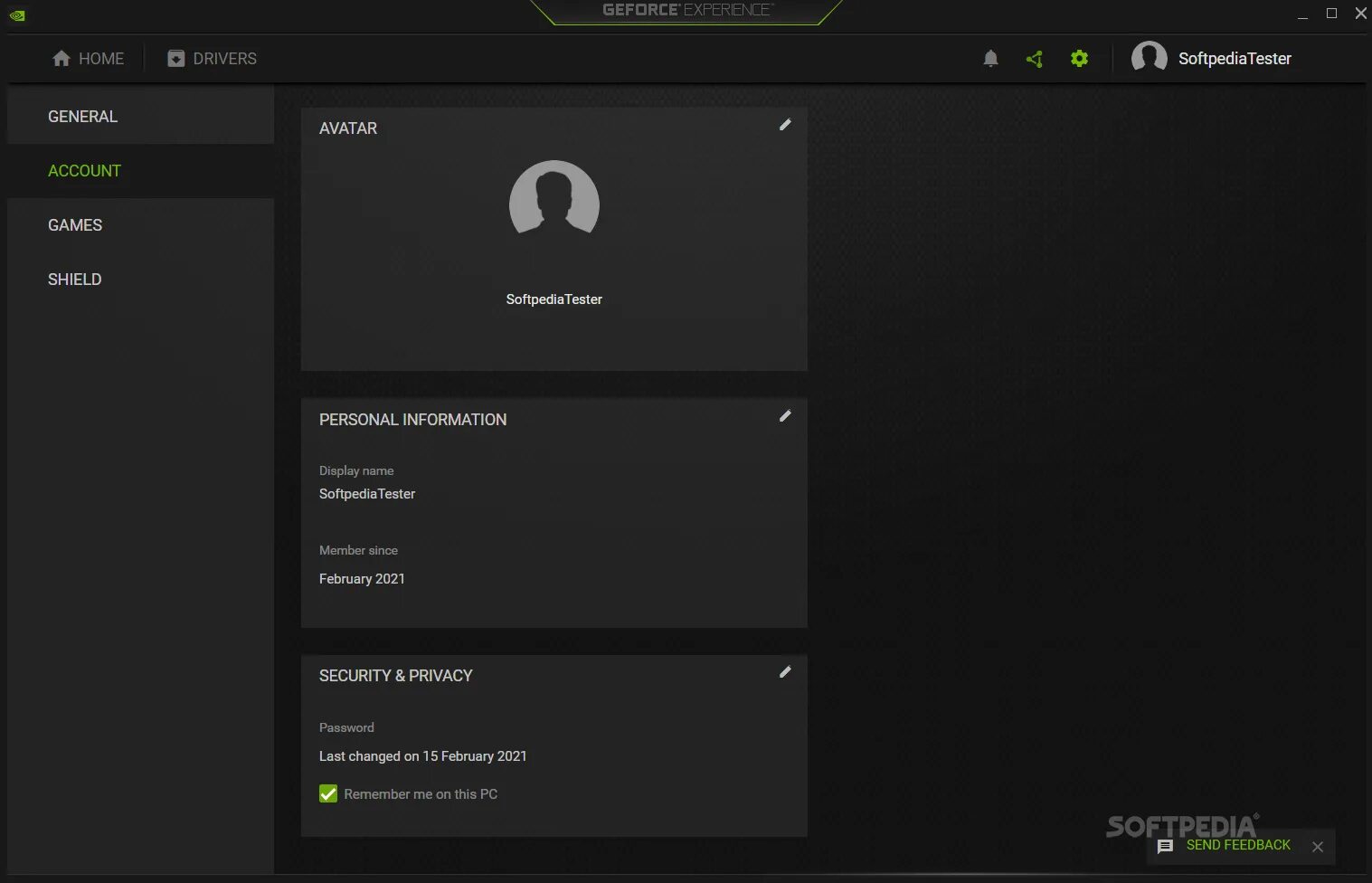
Task: Maximize the GeForce Experience window
Action: [1331, 14]
